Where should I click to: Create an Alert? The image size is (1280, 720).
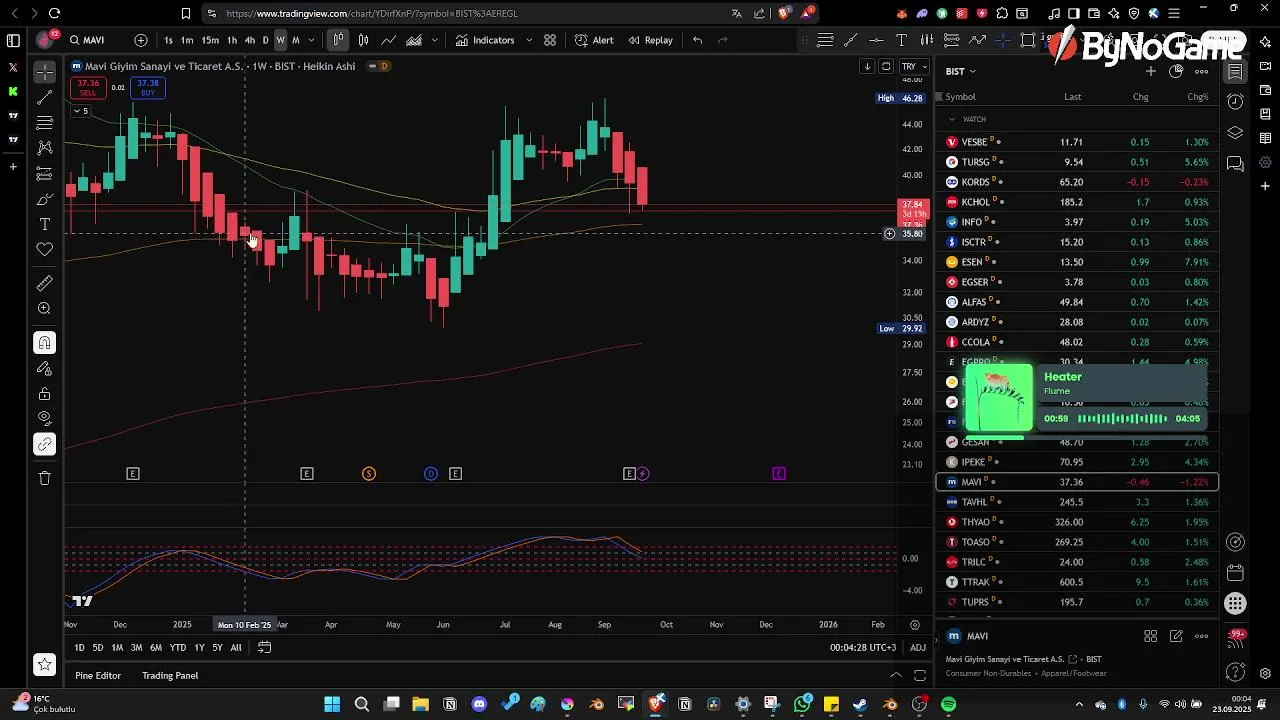pyautogui.click(x=594, y=40)
